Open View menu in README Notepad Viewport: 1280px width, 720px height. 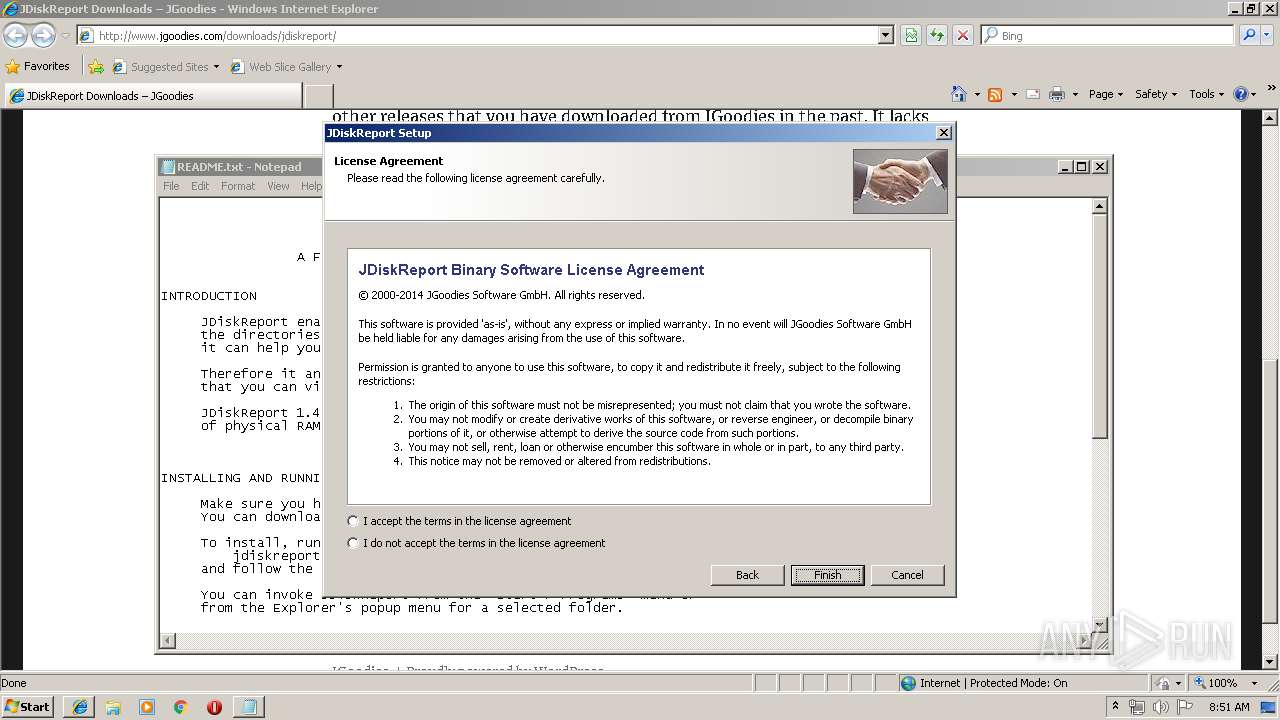pyautogui.click(x=278, y=186)
